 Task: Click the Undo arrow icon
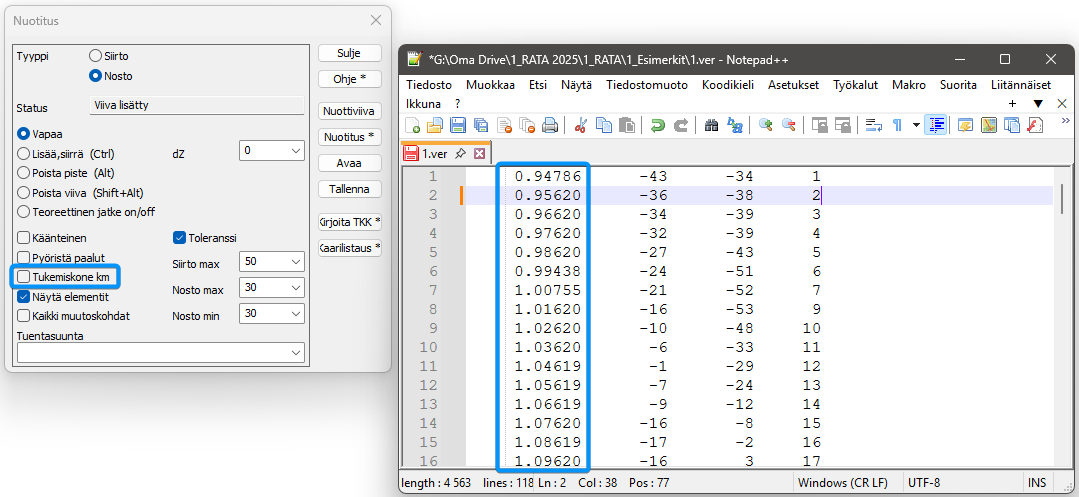tap(657, 125)
